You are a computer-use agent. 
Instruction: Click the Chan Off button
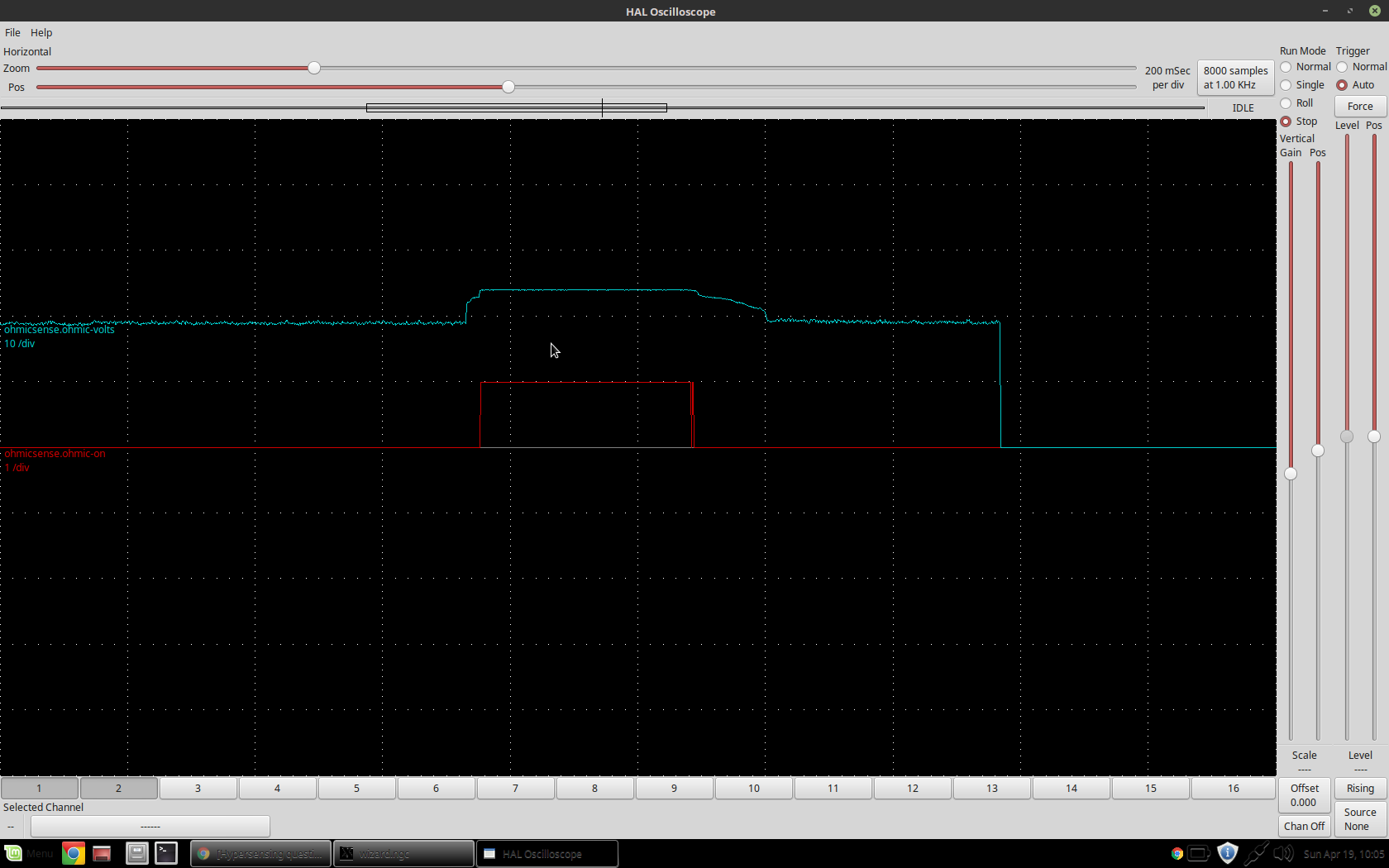point(1304,826)
